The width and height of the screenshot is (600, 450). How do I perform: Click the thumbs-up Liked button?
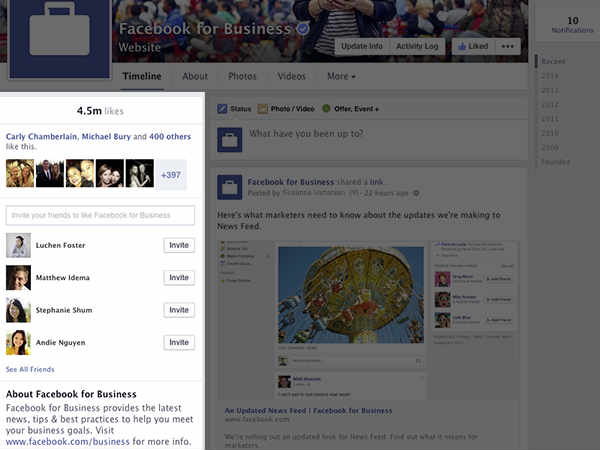(473, 46)
